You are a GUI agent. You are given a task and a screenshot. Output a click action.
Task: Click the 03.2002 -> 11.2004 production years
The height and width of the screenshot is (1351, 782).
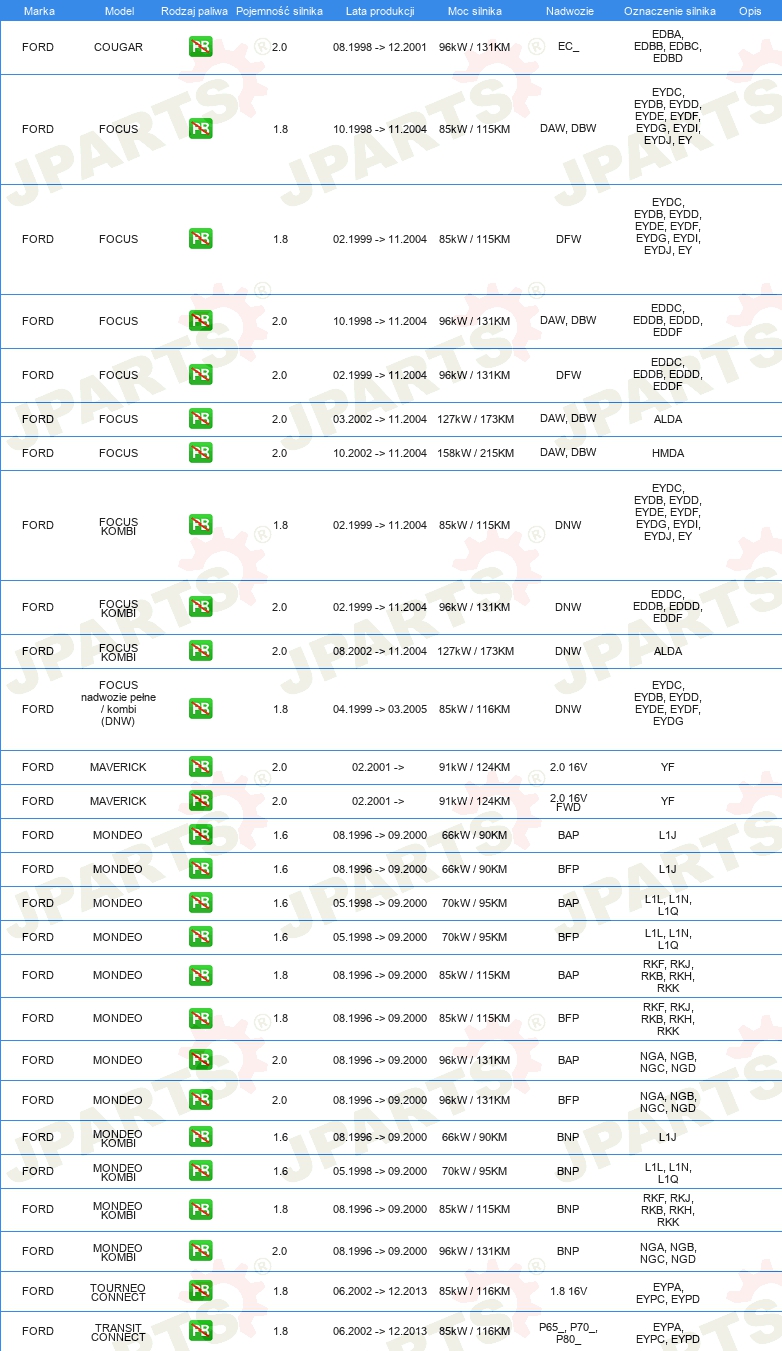point(380,419)
